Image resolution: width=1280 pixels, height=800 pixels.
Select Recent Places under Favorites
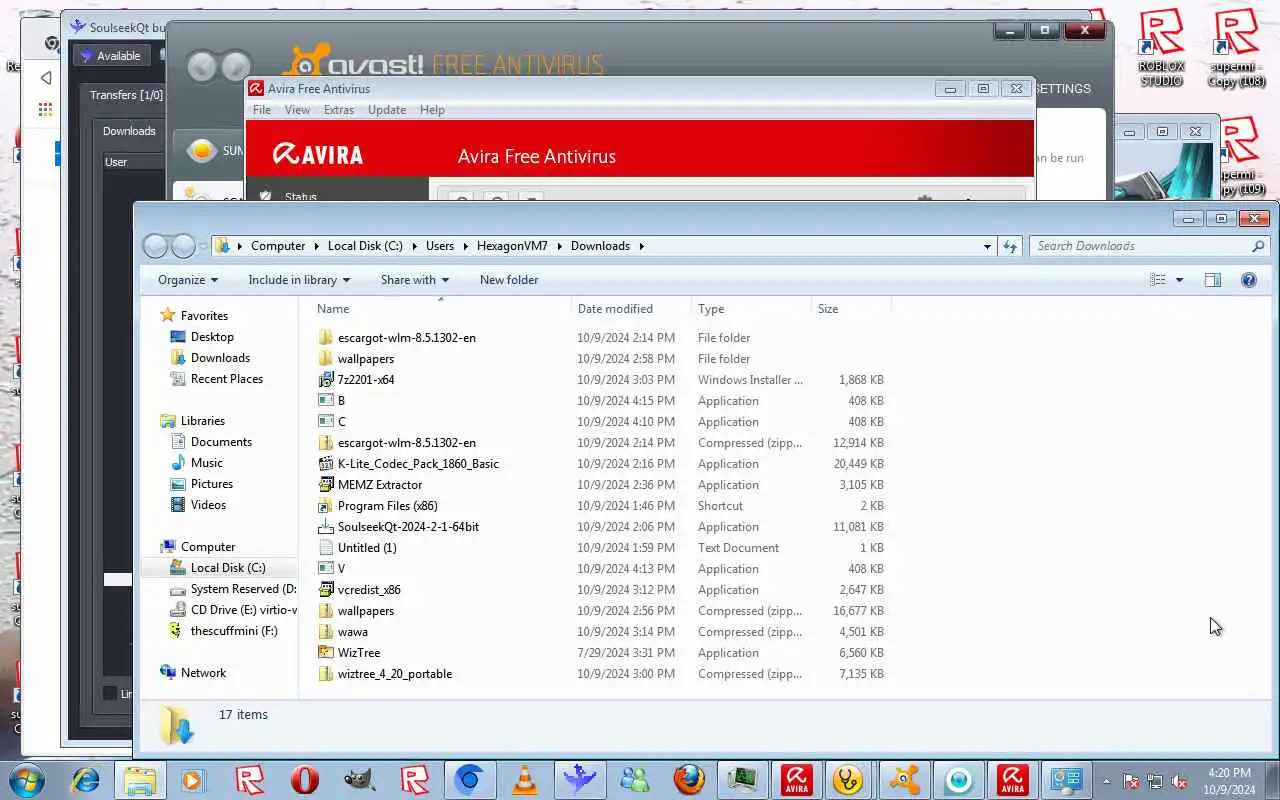pos(227,379)
